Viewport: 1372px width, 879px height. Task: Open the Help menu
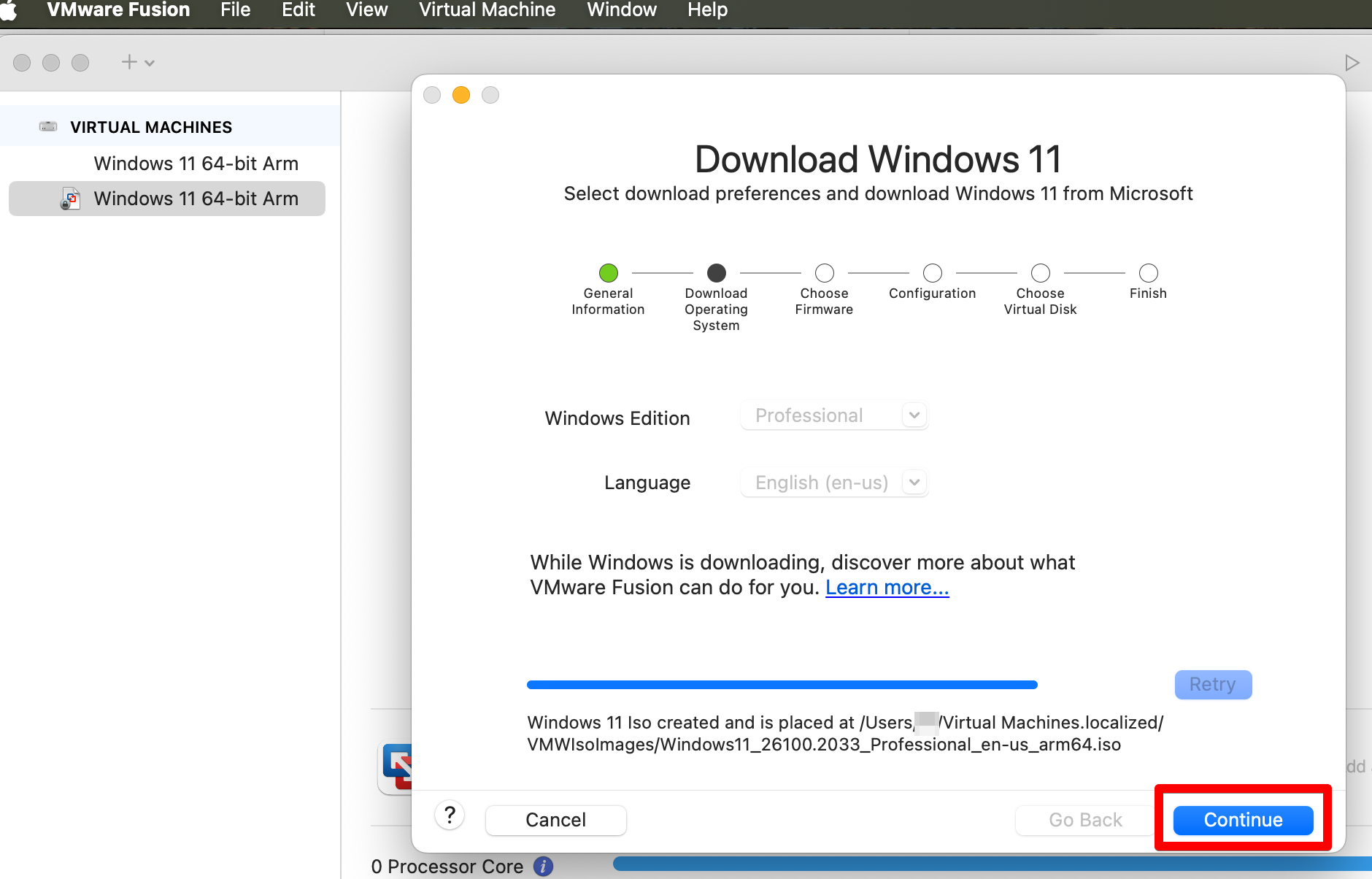click(707, 10)
